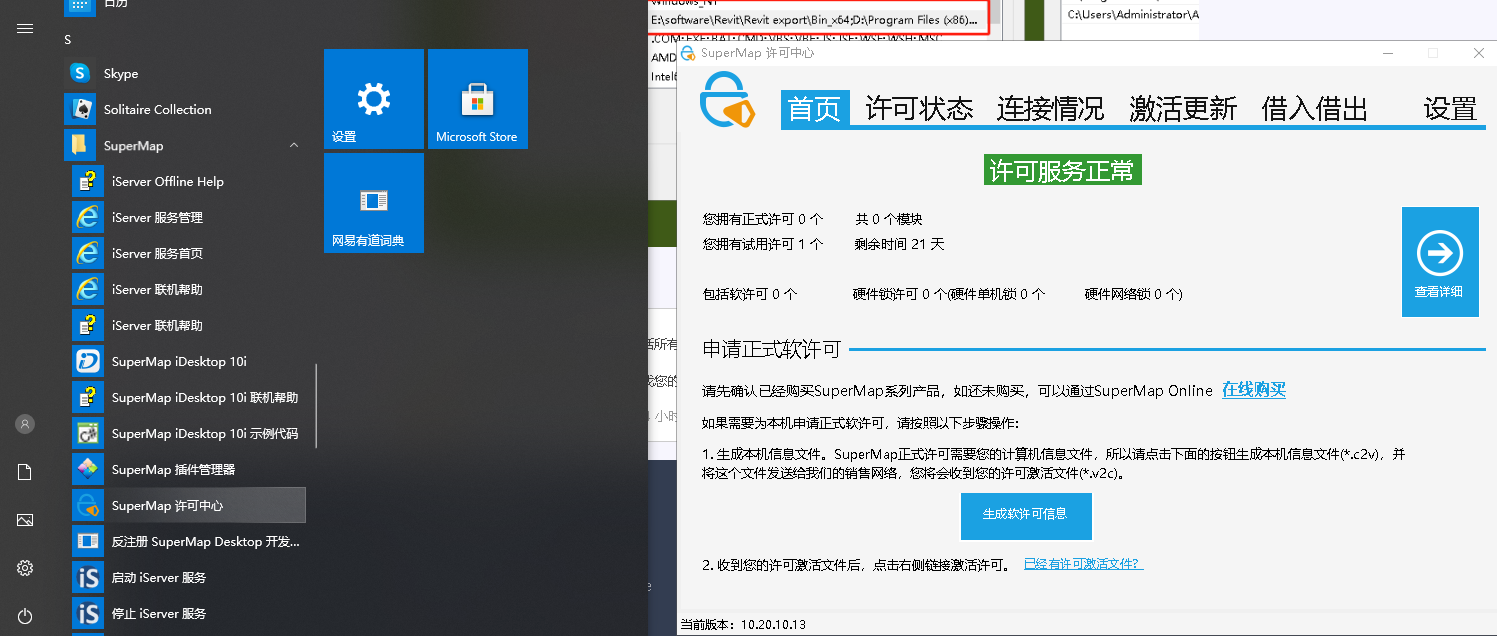1497x636 pixels.
Task: Click the SuperMap 许可中心 title bar icon
Action: click(x=688, y=53)
